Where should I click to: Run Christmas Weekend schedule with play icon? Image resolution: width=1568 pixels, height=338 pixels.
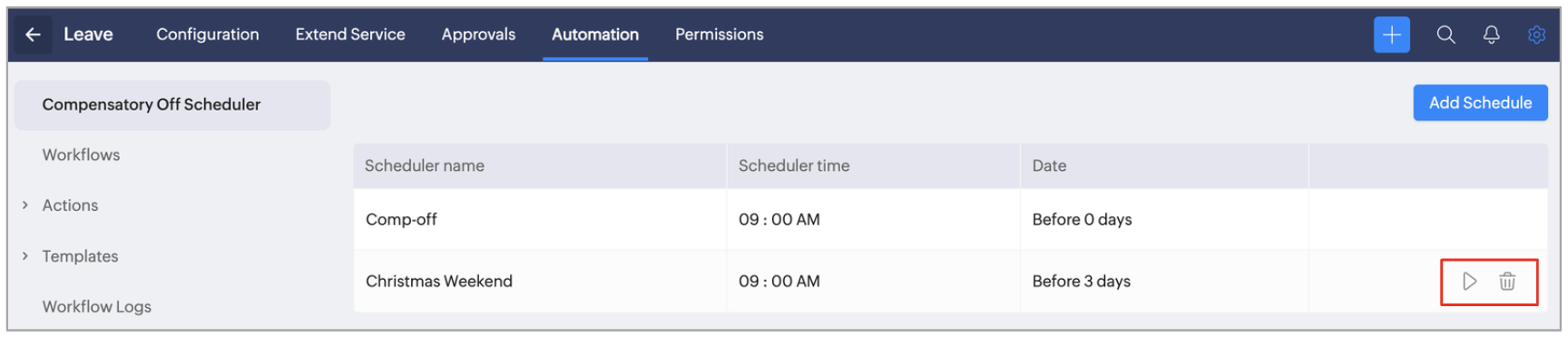pyautogui.click(x=1469, y=282)
